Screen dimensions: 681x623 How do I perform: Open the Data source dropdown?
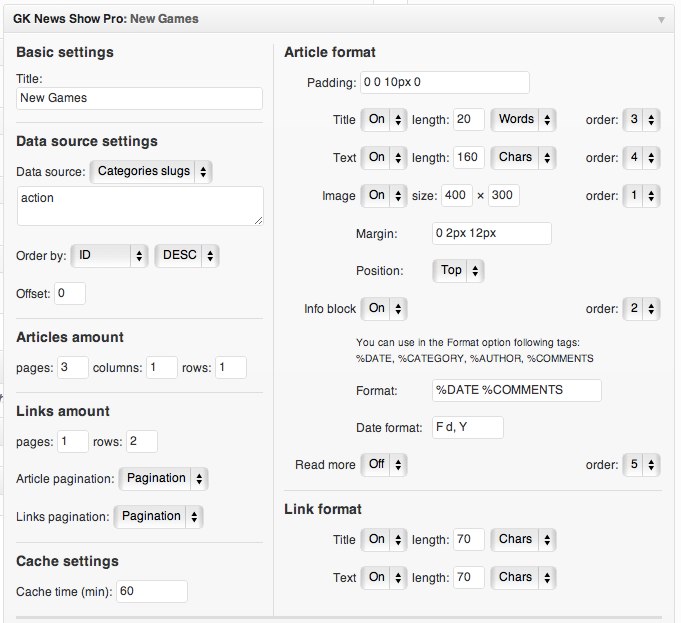click(150, 171)
